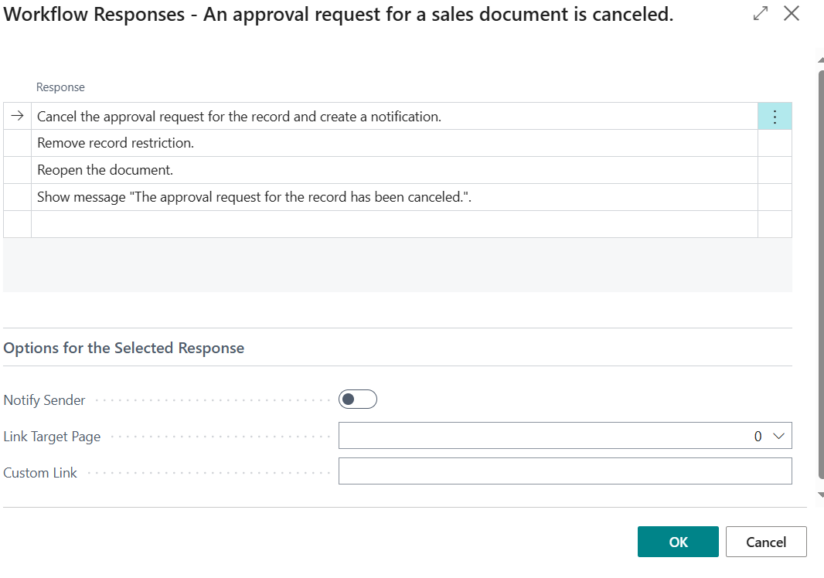Dismiss the dialog using Cancel
This screenshot has height=578, width=824.
pos(766,541)
